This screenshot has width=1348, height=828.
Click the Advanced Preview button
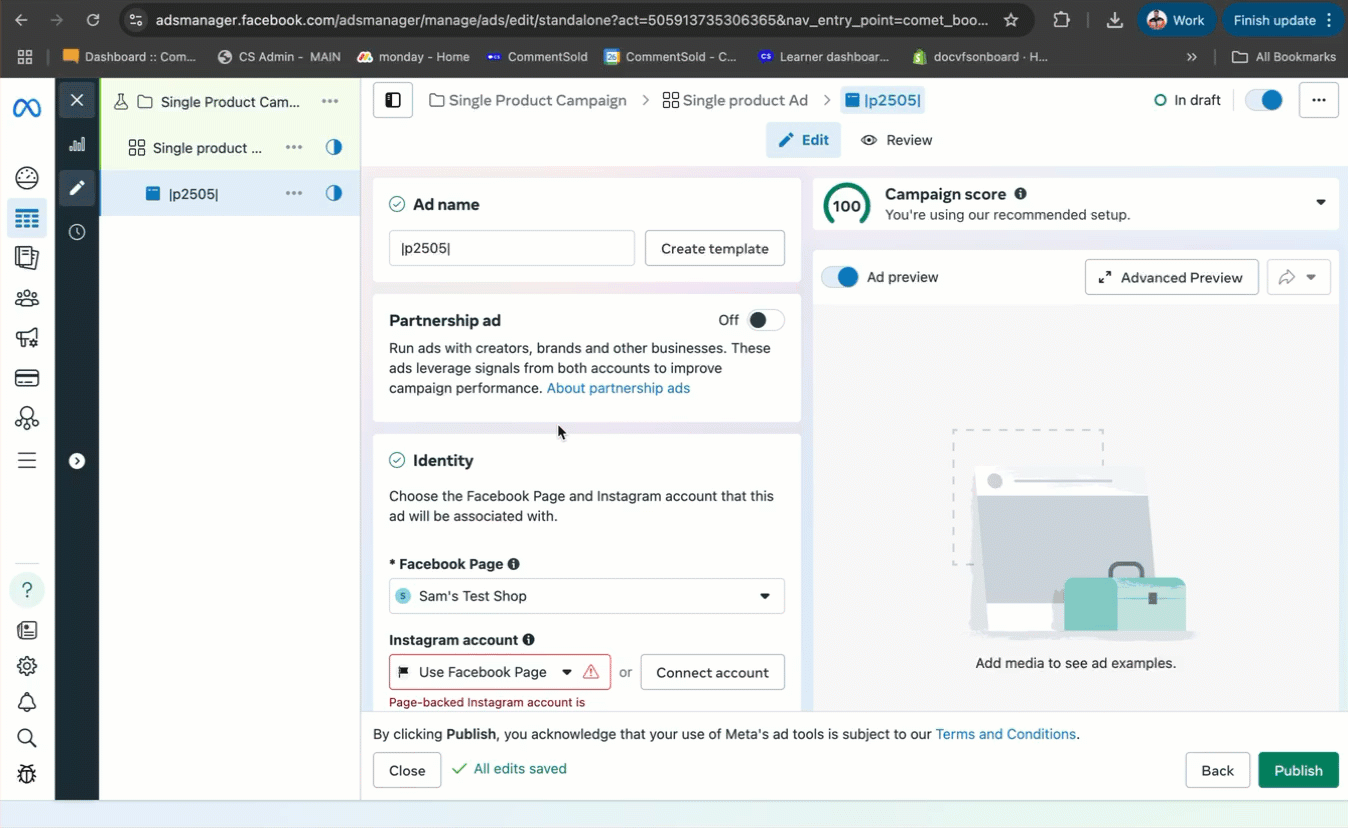coord(1170,277)
